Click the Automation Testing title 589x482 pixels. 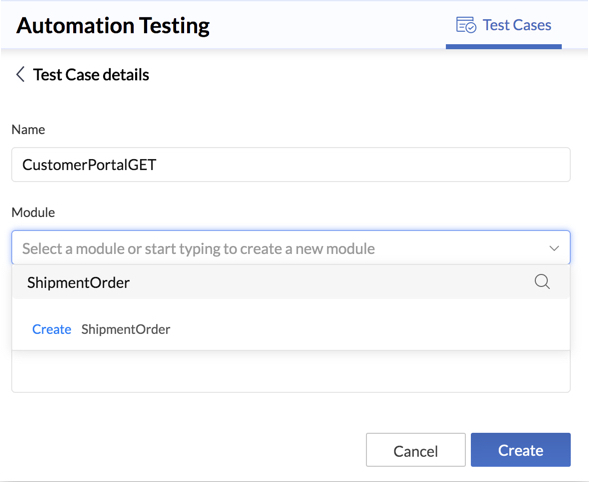point(113,26)
